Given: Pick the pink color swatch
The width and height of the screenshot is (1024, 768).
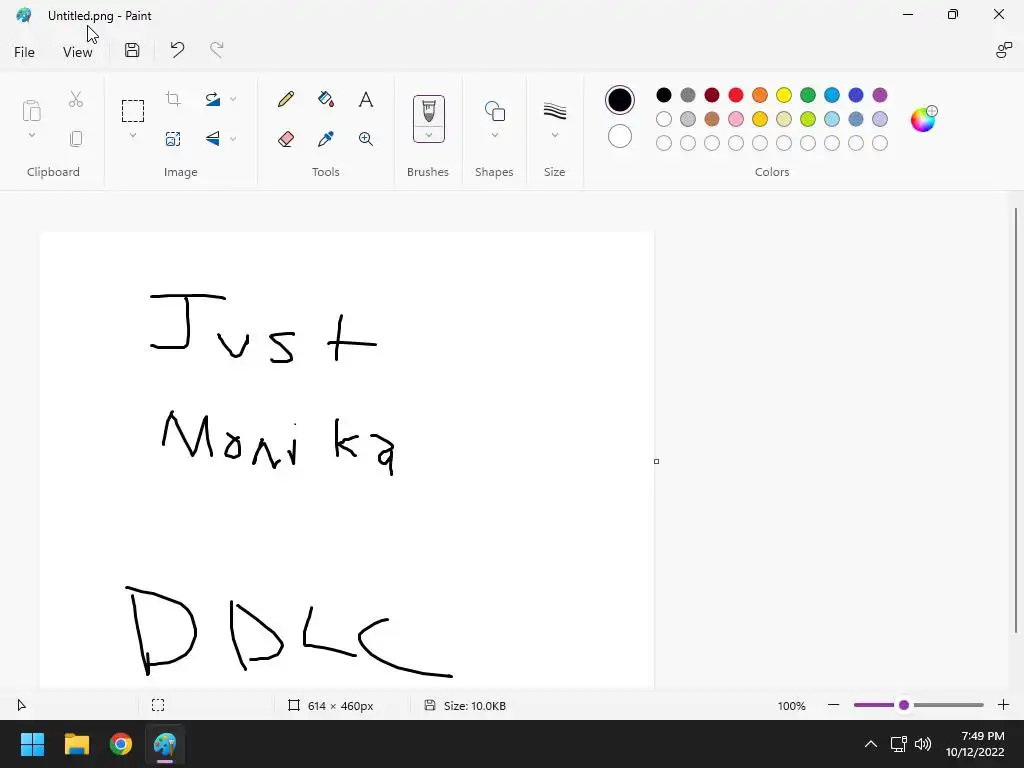Looking at the screenshot, I should (736, 119).
